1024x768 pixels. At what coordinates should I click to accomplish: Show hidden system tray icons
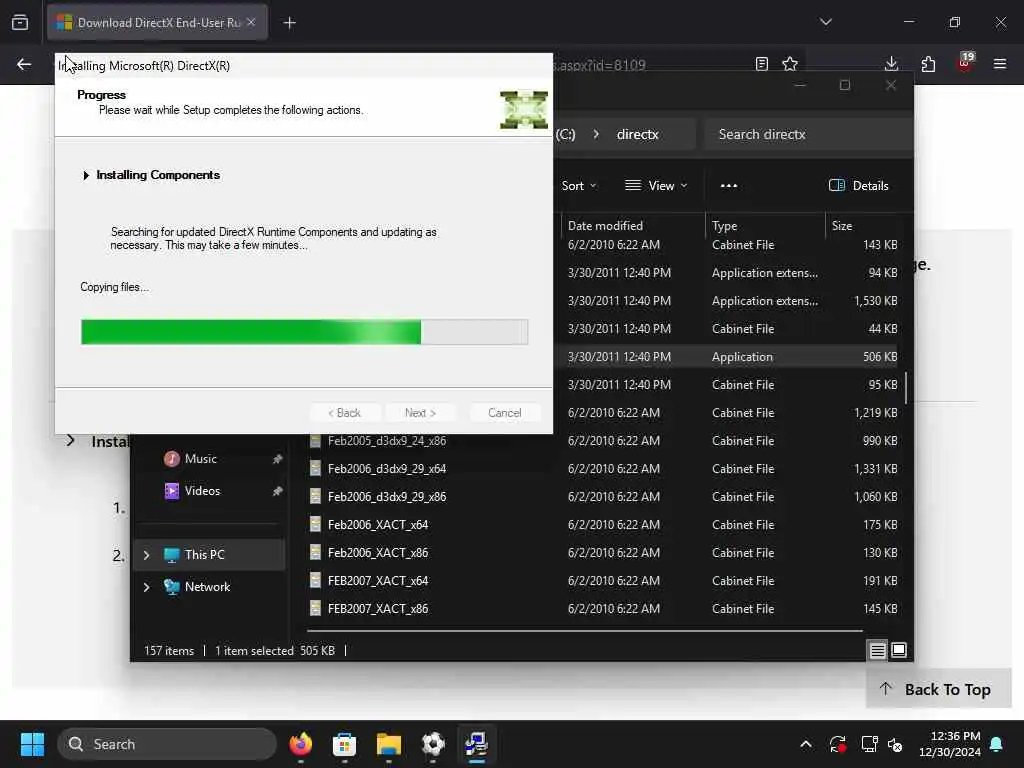coord(806,744)
